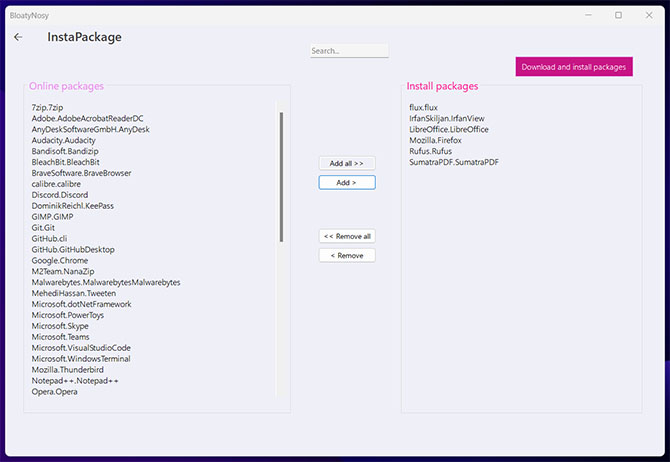670x462 pixels.
Task: Select Git.Git package
Action: [x=43, y=228]
